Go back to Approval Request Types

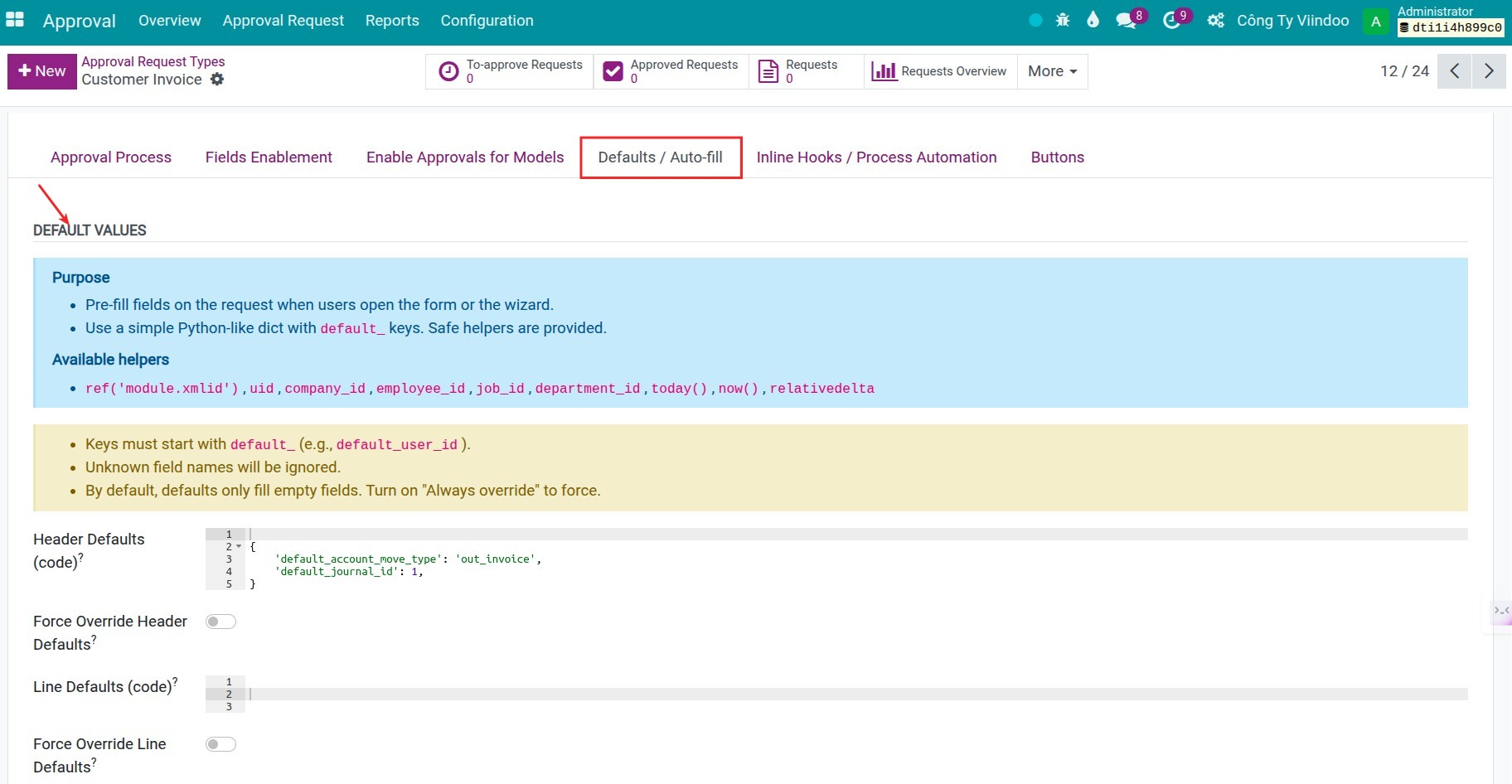153,60
